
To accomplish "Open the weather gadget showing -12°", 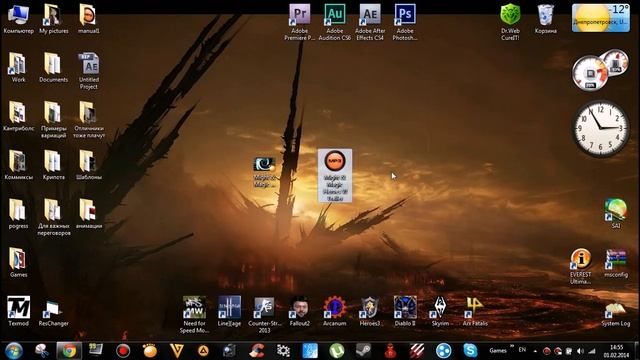I will click(x=600, y=18).
